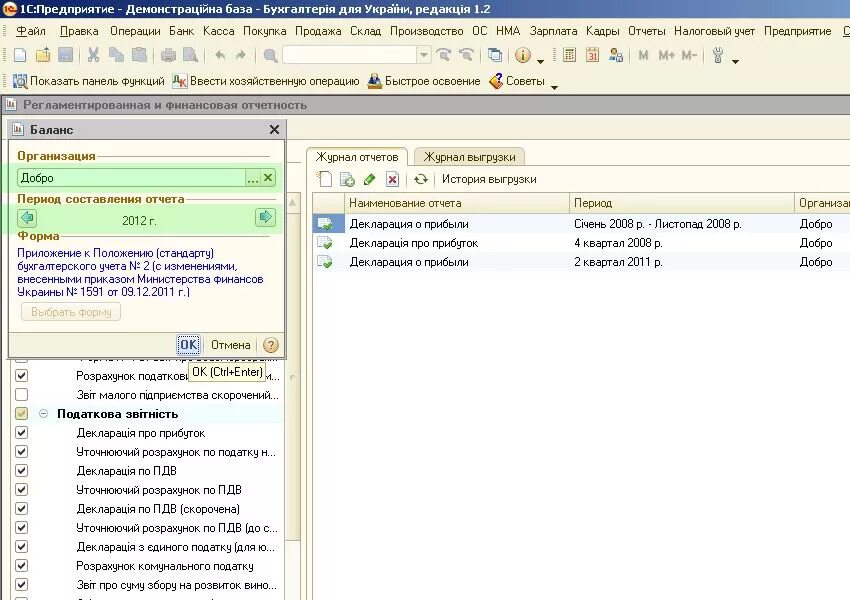Click the toolbar search input field
The width and height of the screenshot is (850, 600).
tap(350, 55)
